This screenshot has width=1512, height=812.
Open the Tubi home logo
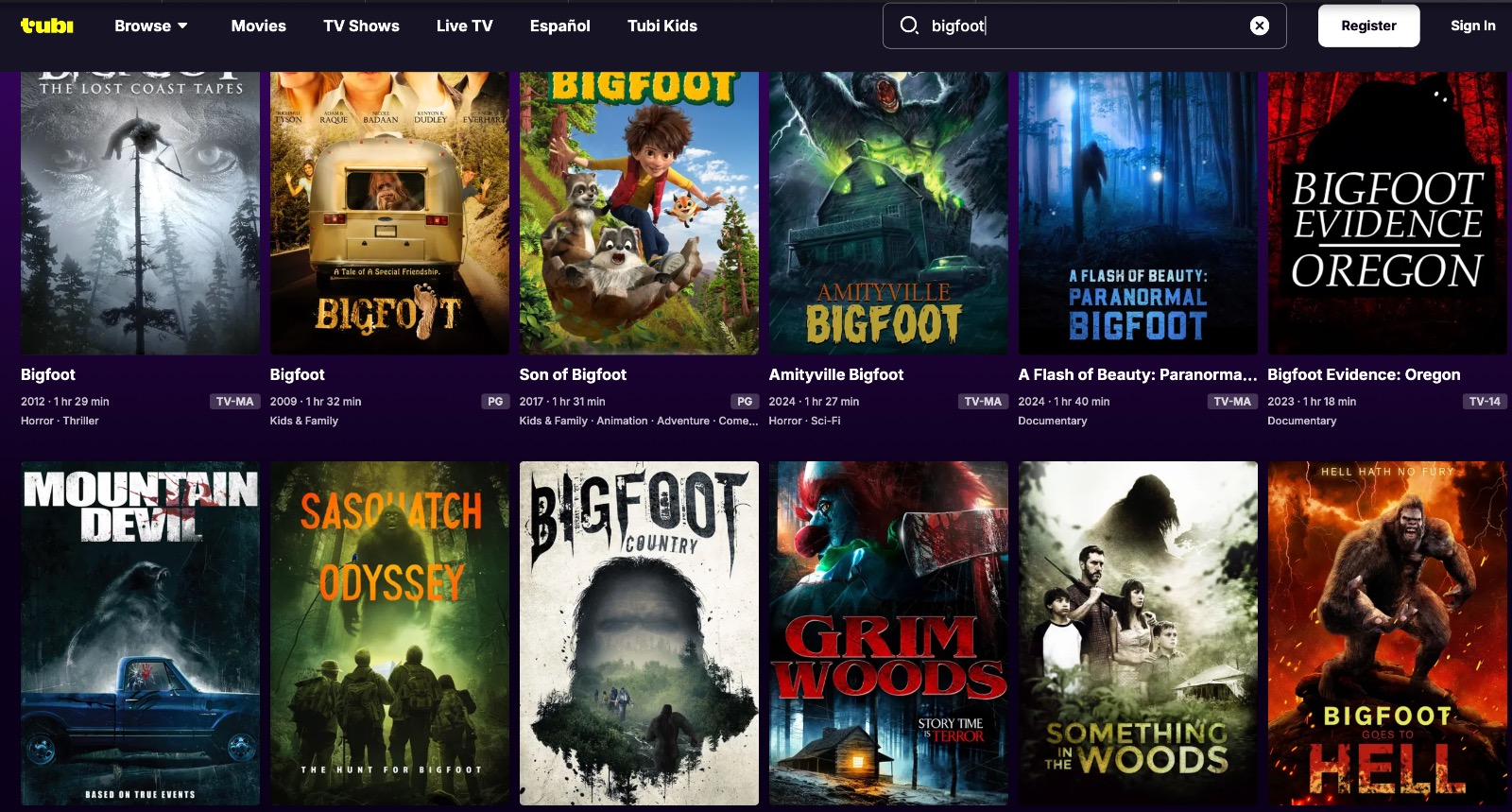click(x=47, y=26)
